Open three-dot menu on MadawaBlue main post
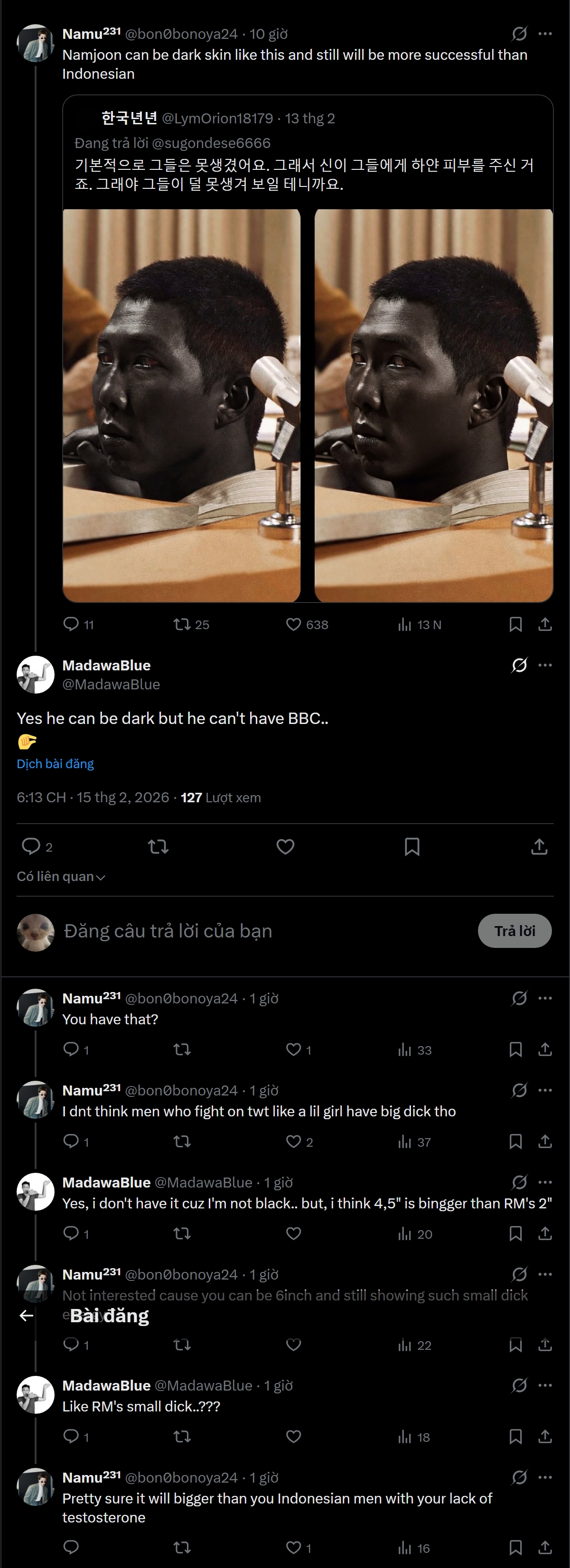The height and width of the screenshot is (1568, 570). 545,665
